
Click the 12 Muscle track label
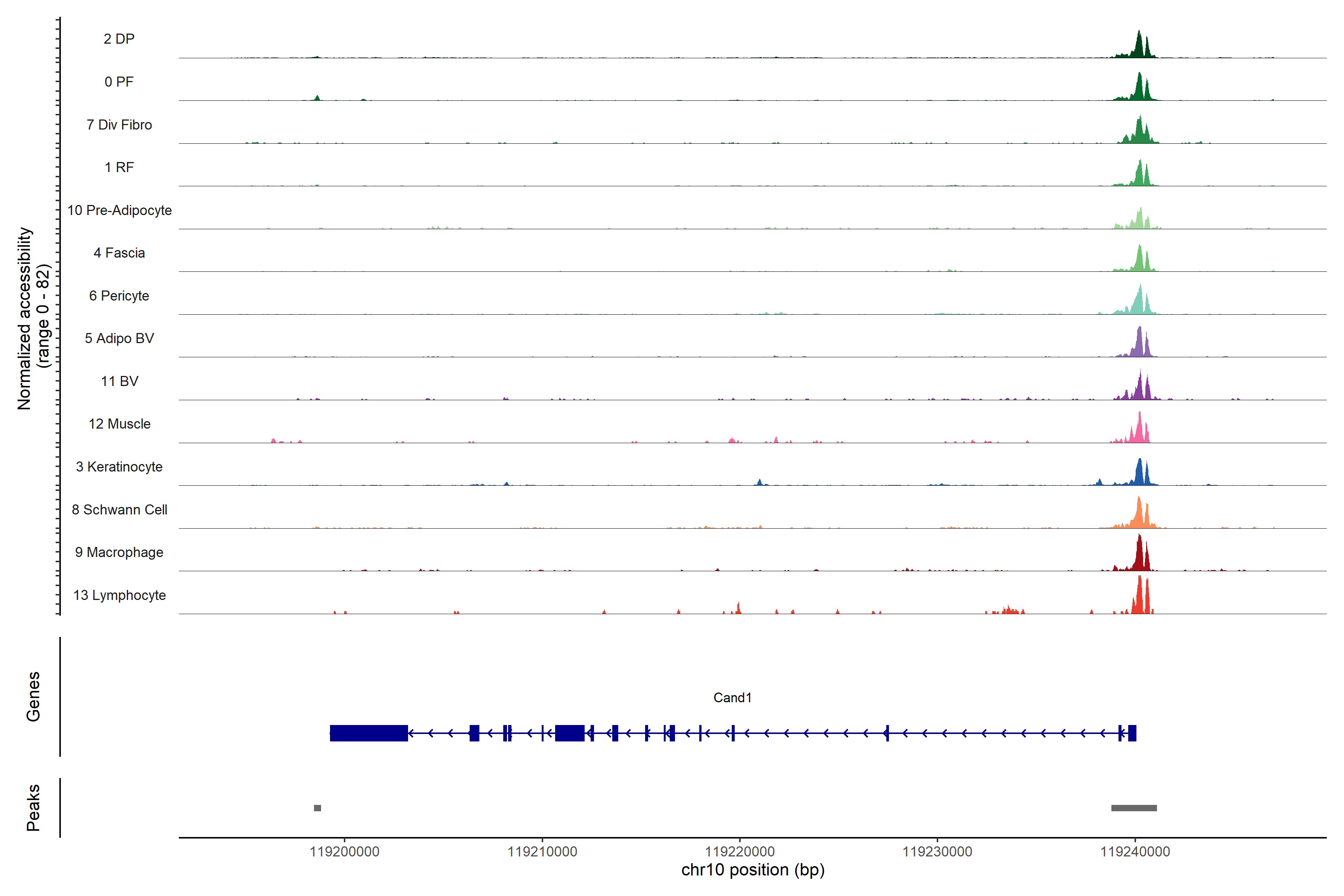coord(119,424)
